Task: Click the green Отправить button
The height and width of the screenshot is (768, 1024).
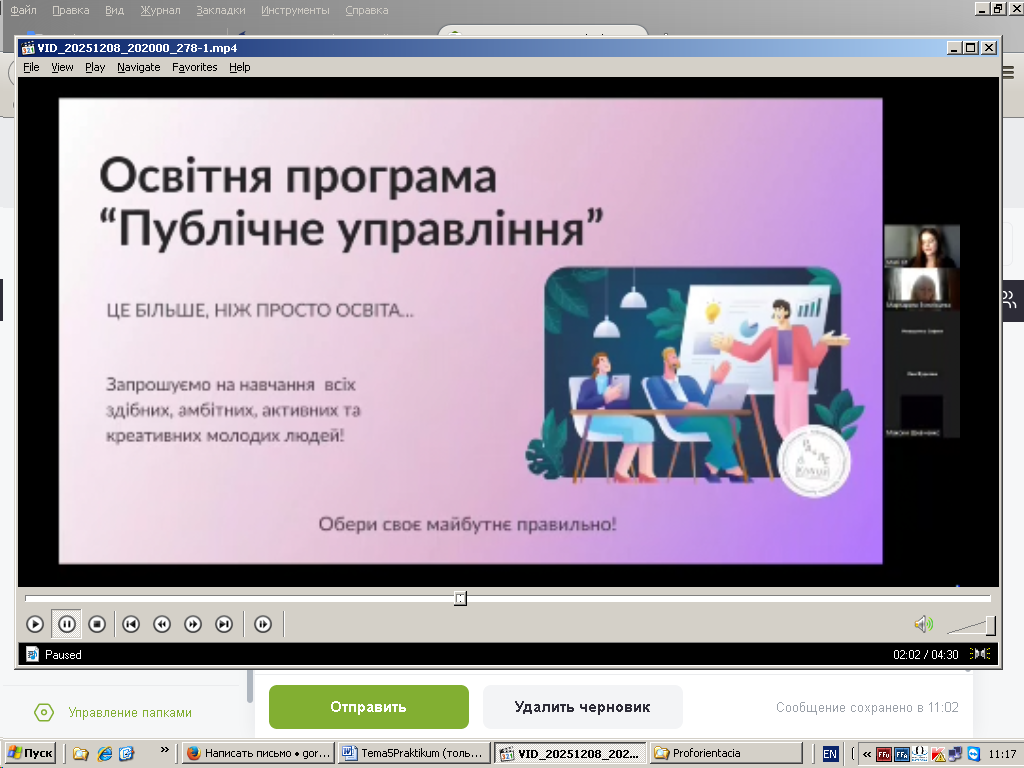Action: (x=368, y=707)
